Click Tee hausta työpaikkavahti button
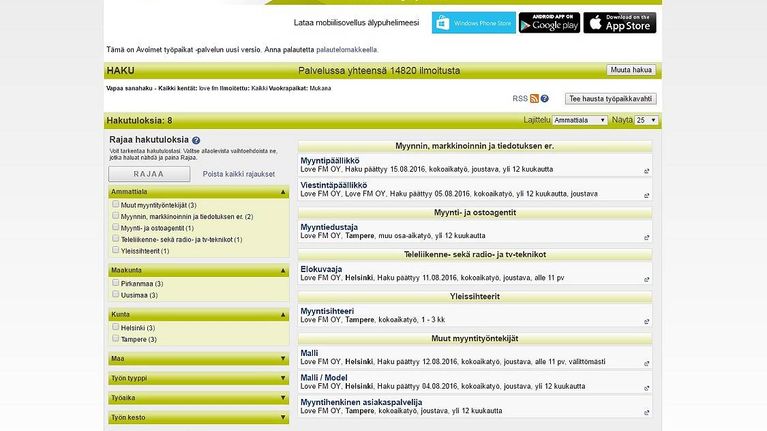Viewport: 767px width, 431px height. [610, 99]
